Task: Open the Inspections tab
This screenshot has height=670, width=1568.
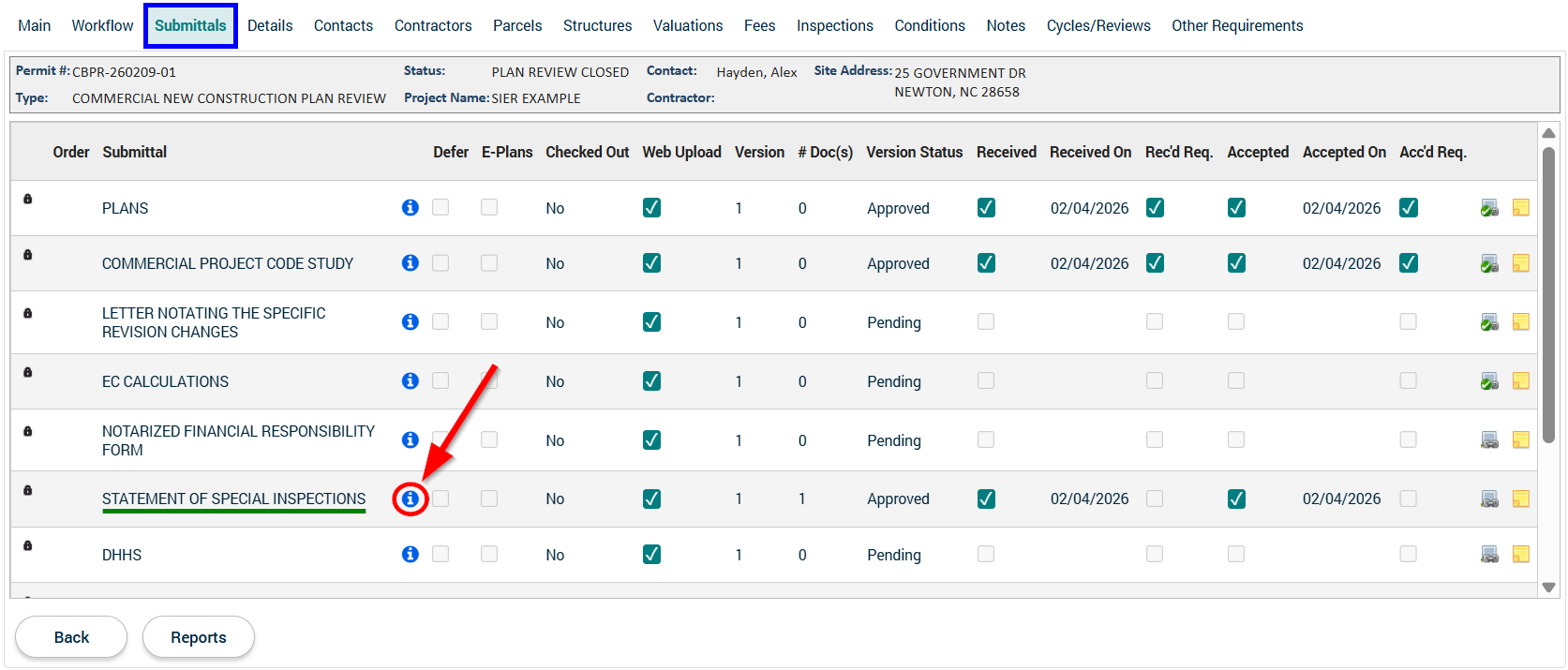Action: (x=834, y=25)
